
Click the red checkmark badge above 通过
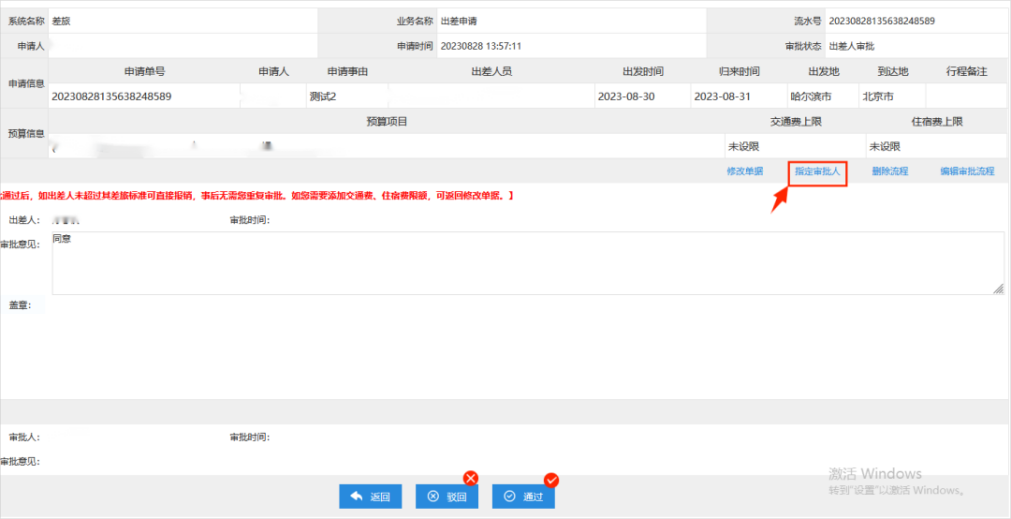[551, 480]
